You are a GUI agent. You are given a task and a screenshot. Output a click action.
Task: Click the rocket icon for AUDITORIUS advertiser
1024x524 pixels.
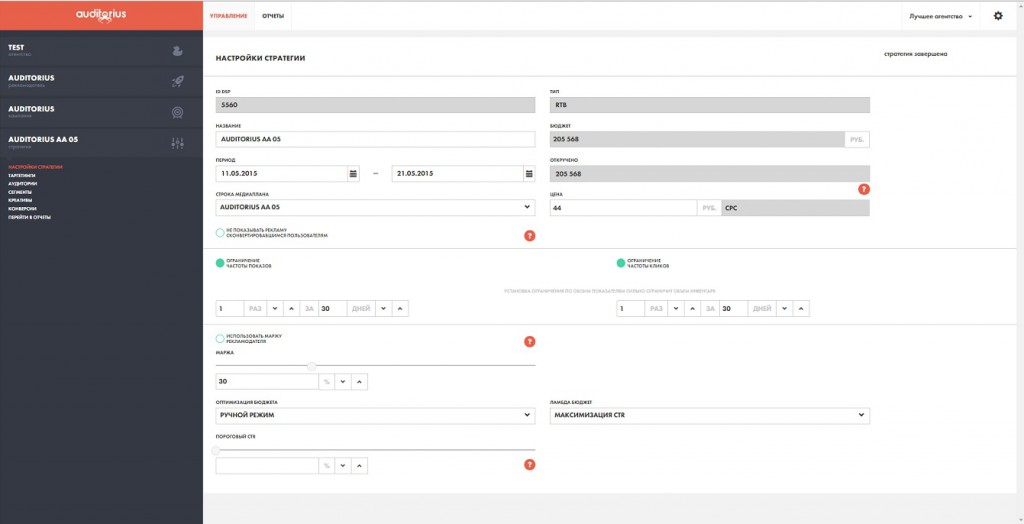[177, 81]
